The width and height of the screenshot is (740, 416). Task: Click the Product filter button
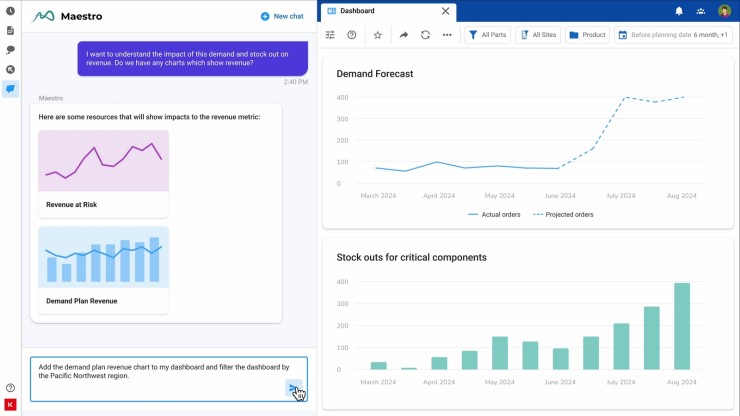pyautogui.click(x=587, y=35)
